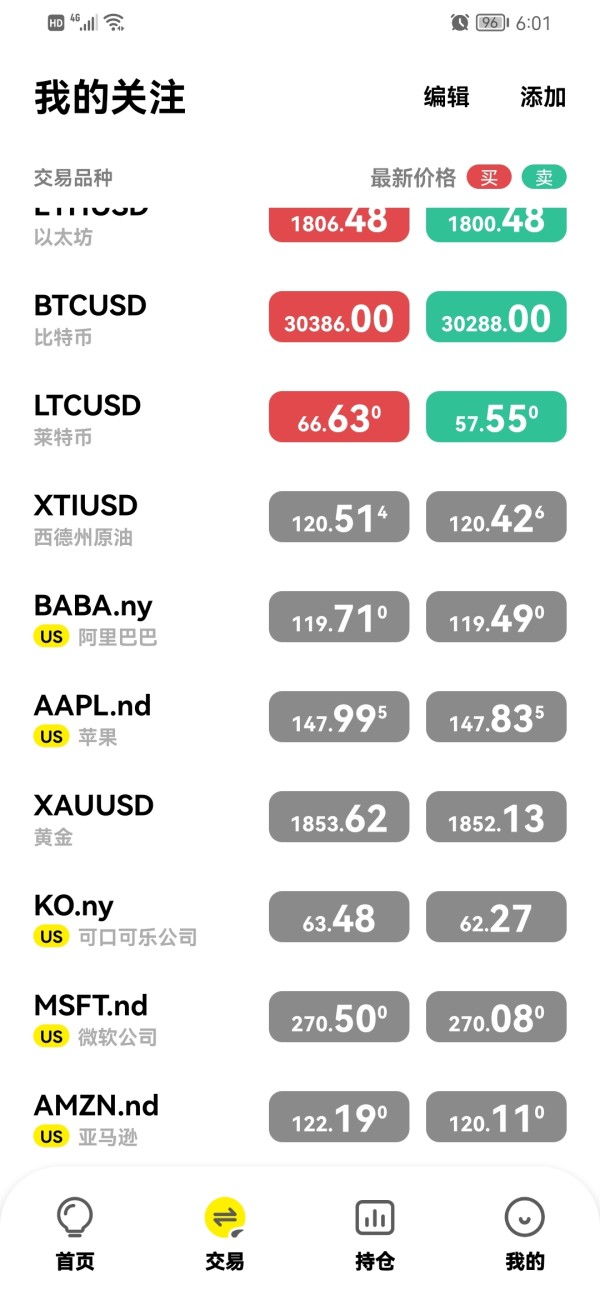Screen dimensions: 600x1300
Task: Open the XTIUSD 西德州原油 row
Action: coord(140,517)
